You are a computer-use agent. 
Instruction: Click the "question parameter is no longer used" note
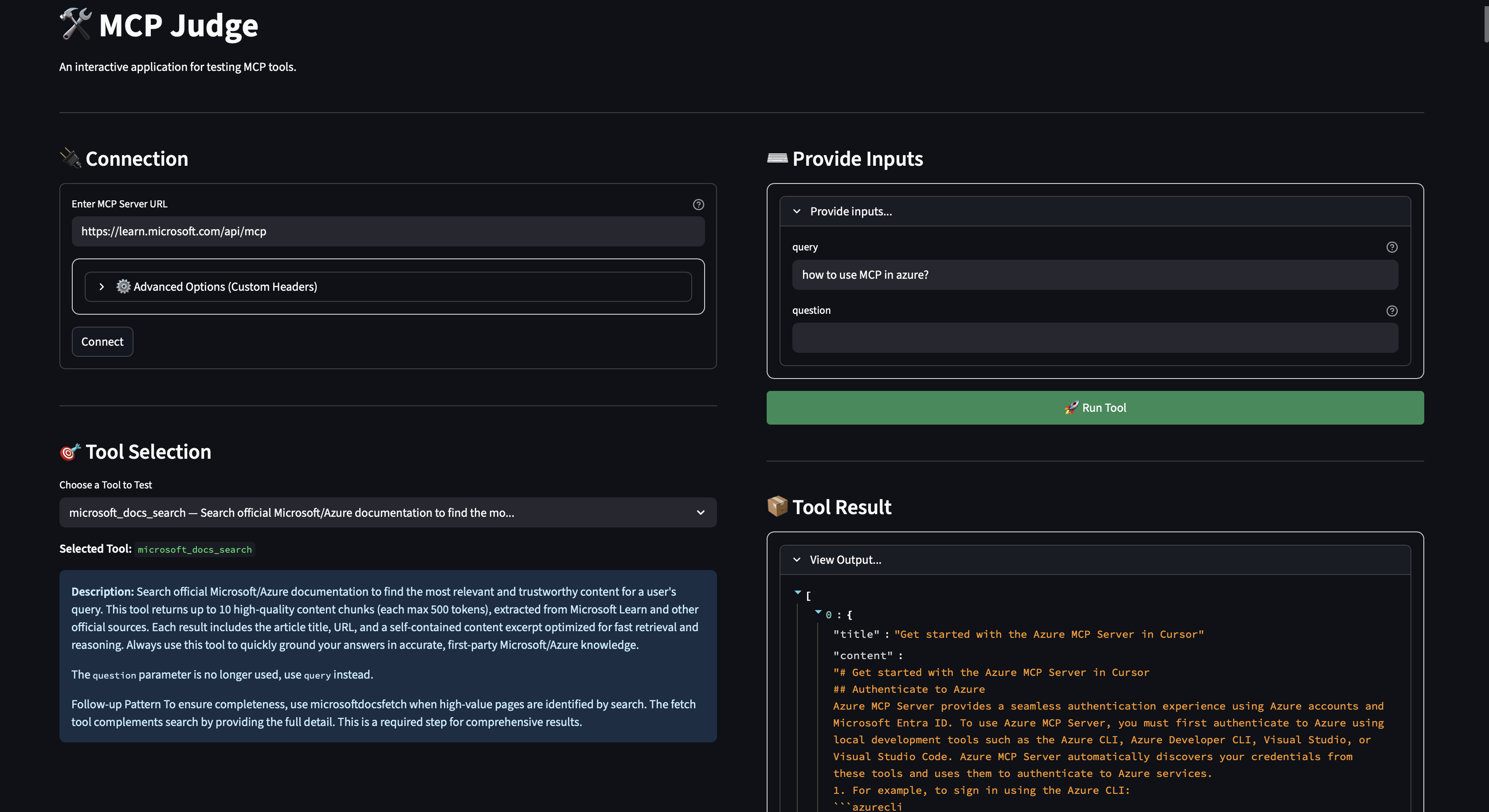pos(223,675)
